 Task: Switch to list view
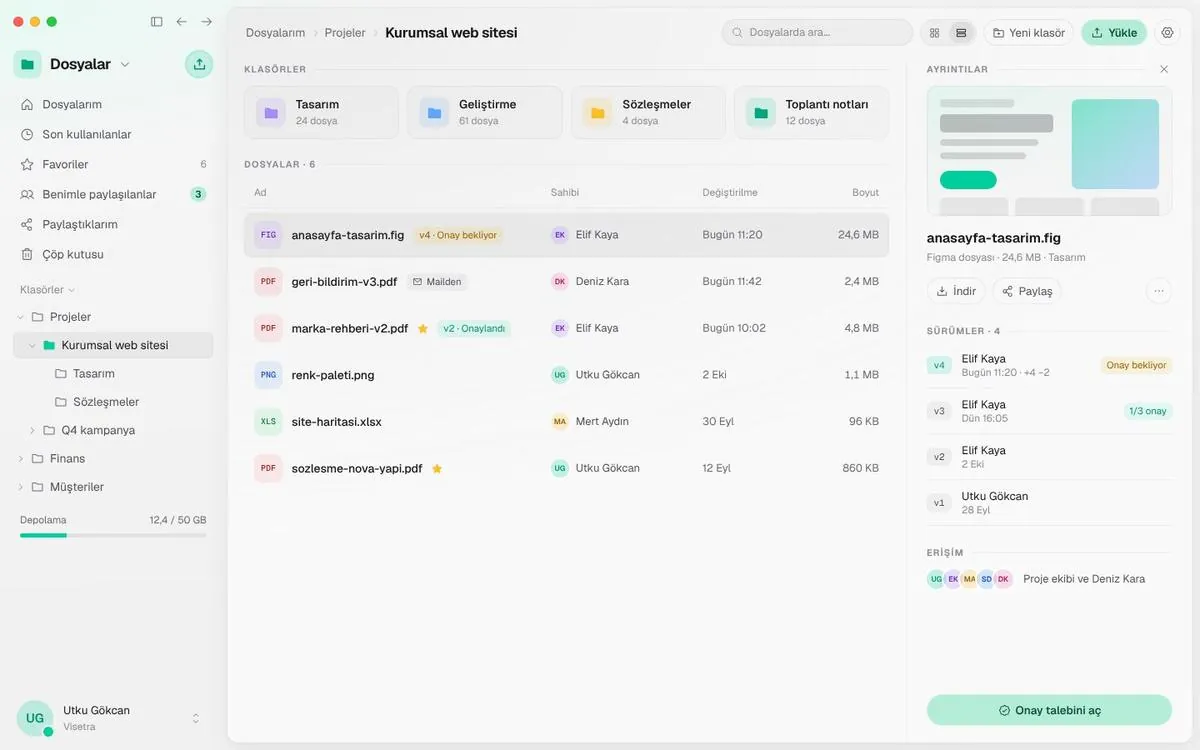[961, 32]
